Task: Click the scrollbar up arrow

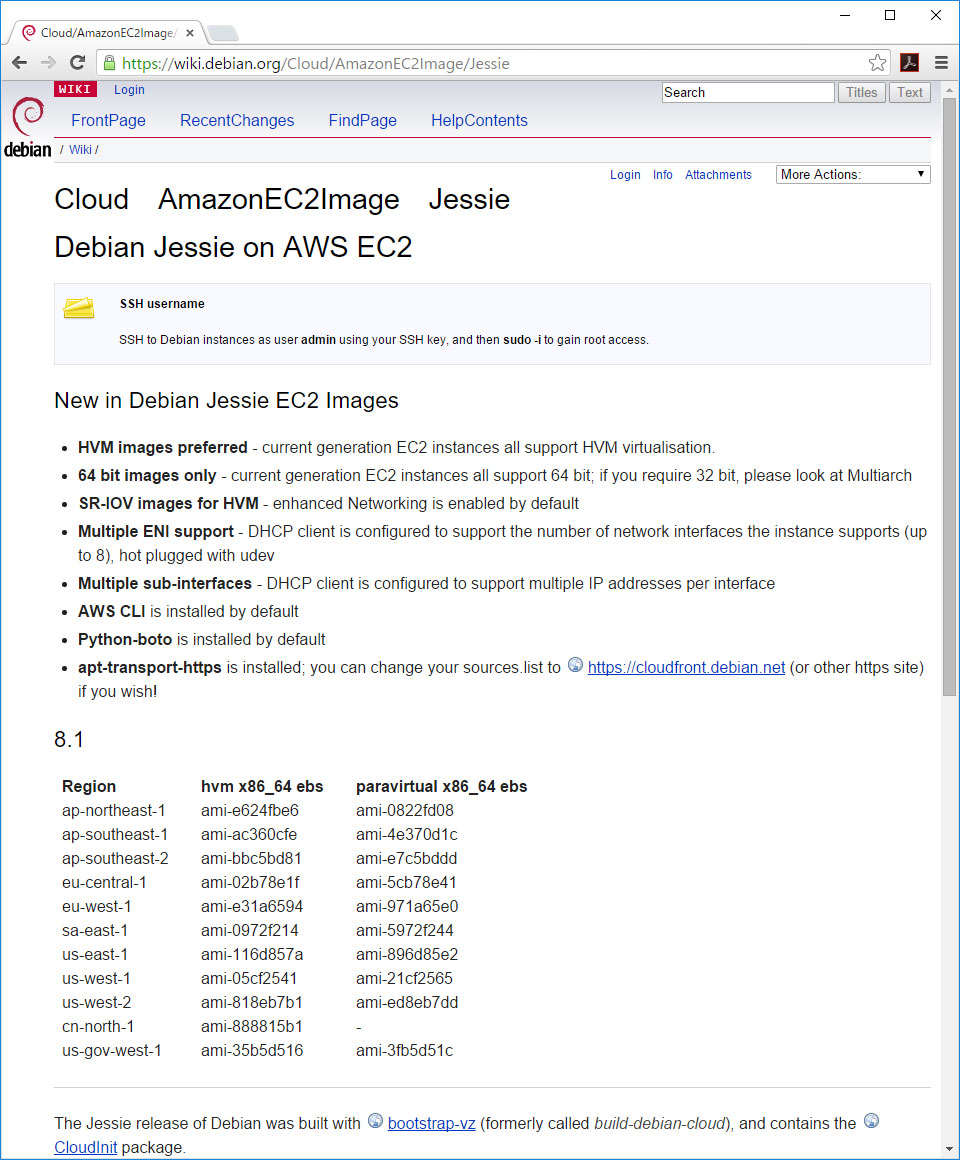Action: click(949, 90)
